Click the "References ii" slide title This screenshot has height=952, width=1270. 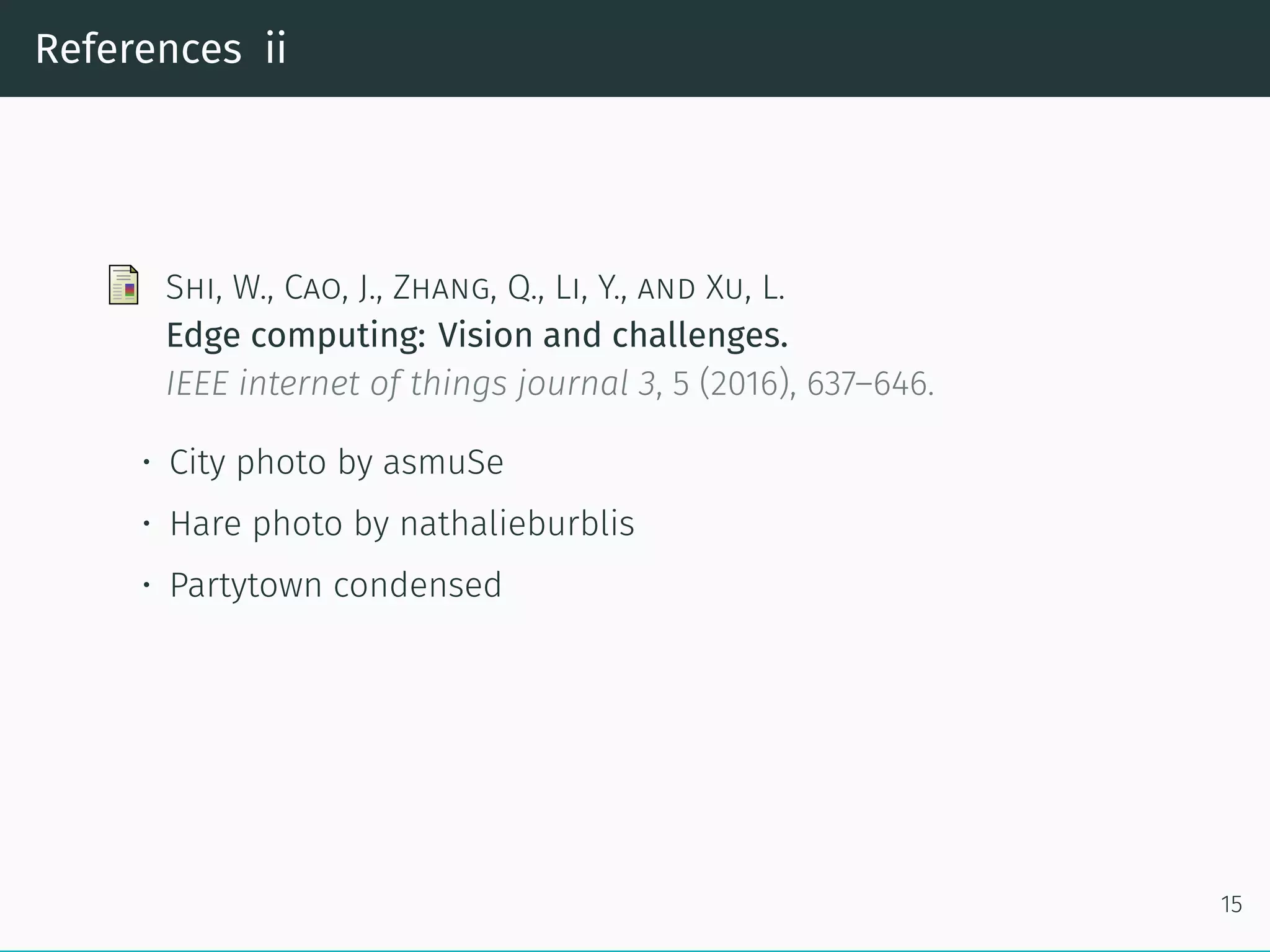[161, 49]
